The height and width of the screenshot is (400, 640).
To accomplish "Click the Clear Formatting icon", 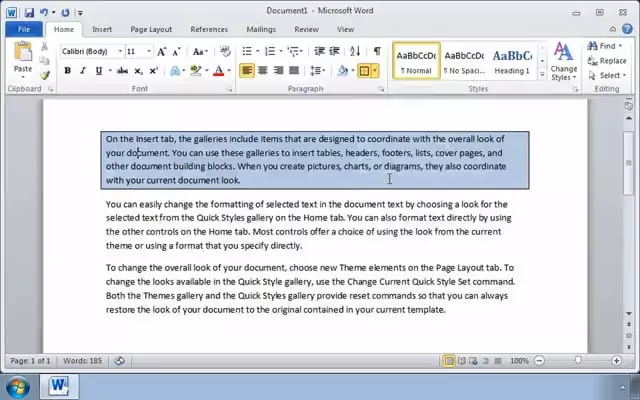I will click(x=225, y=51).
